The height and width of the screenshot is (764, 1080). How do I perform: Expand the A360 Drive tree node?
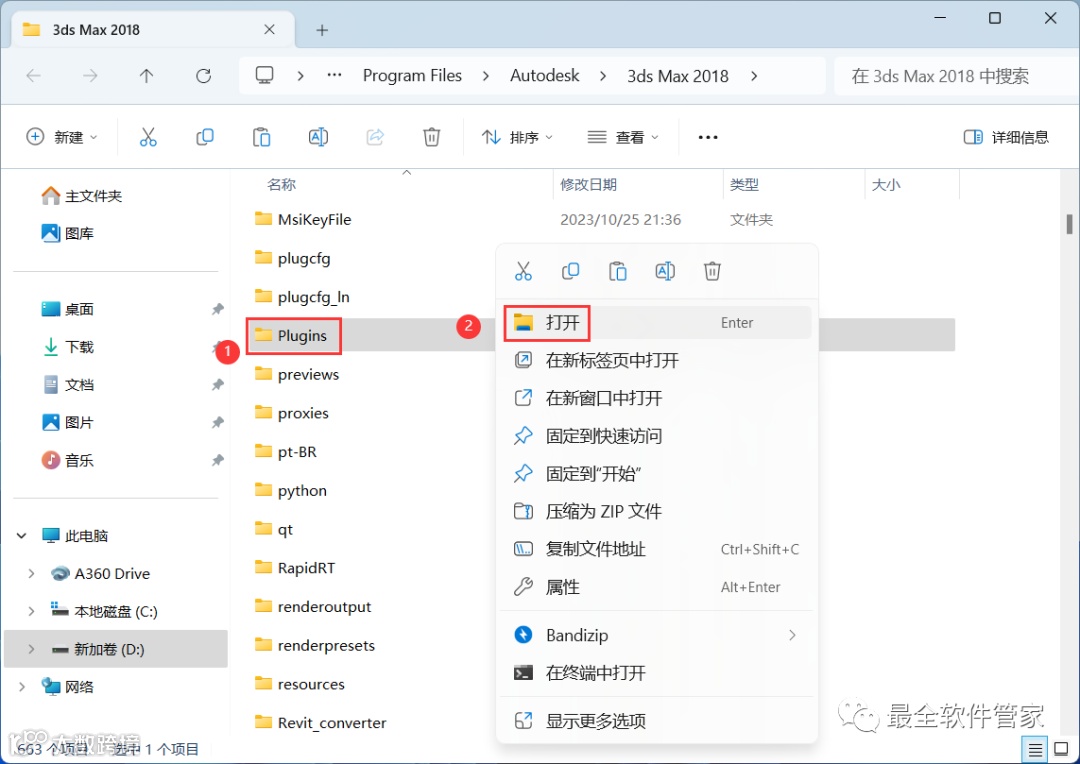(31, 573)
